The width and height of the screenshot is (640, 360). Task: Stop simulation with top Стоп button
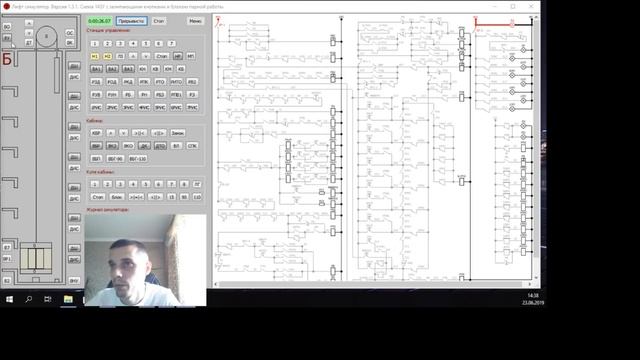click(159, 21)
